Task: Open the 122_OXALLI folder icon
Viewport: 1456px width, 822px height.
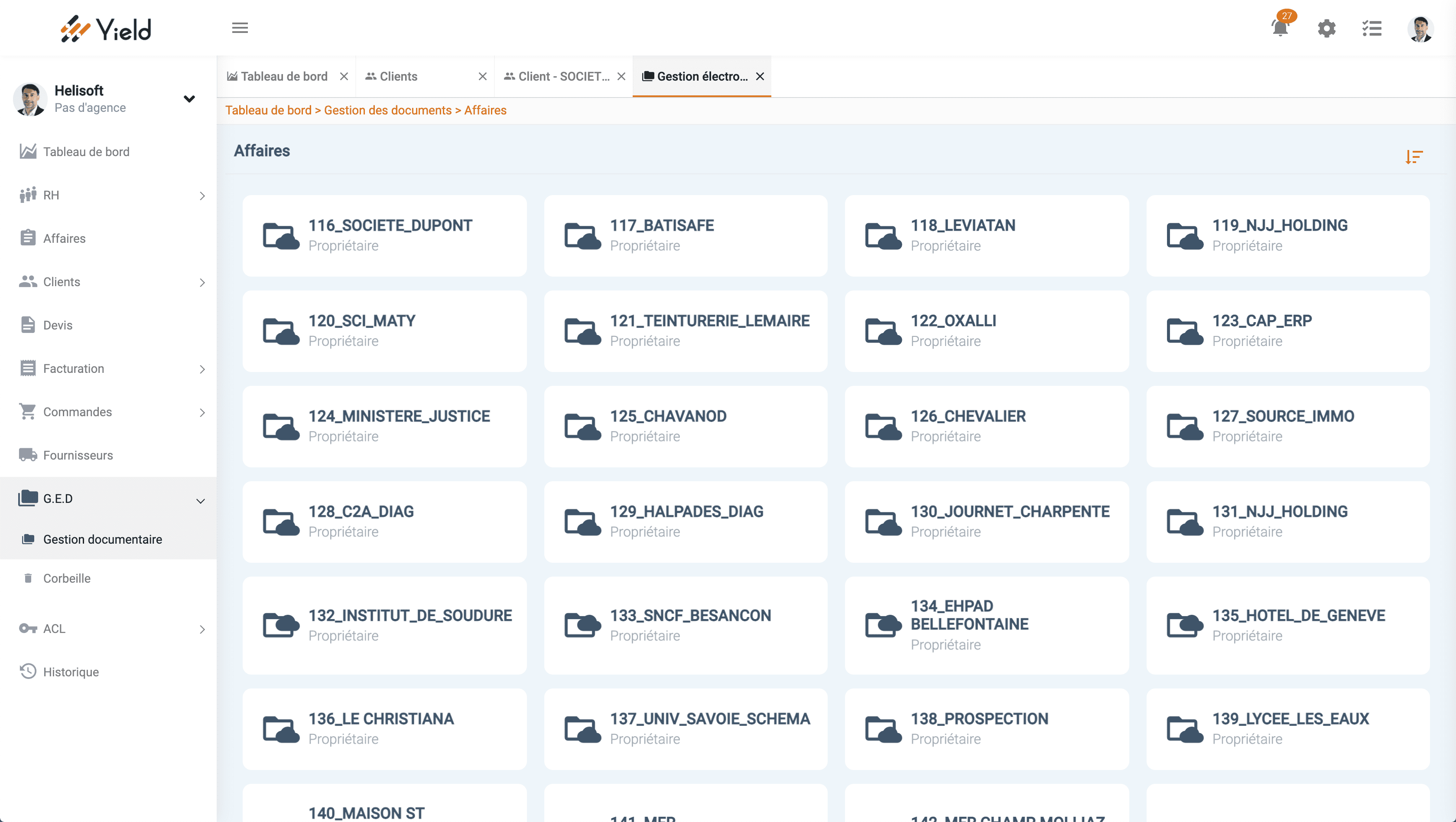Action: tap(884, 331)
